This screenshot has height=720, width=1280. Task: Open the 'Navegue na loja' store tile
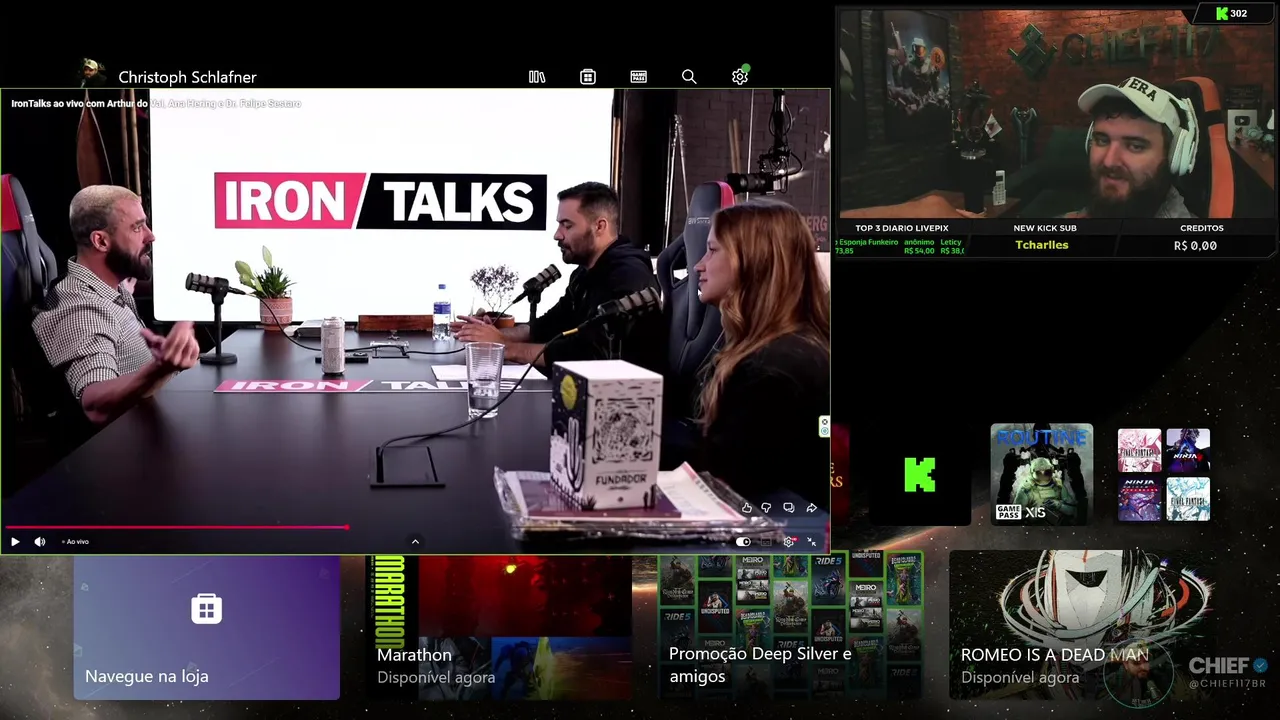pos(207,627)
